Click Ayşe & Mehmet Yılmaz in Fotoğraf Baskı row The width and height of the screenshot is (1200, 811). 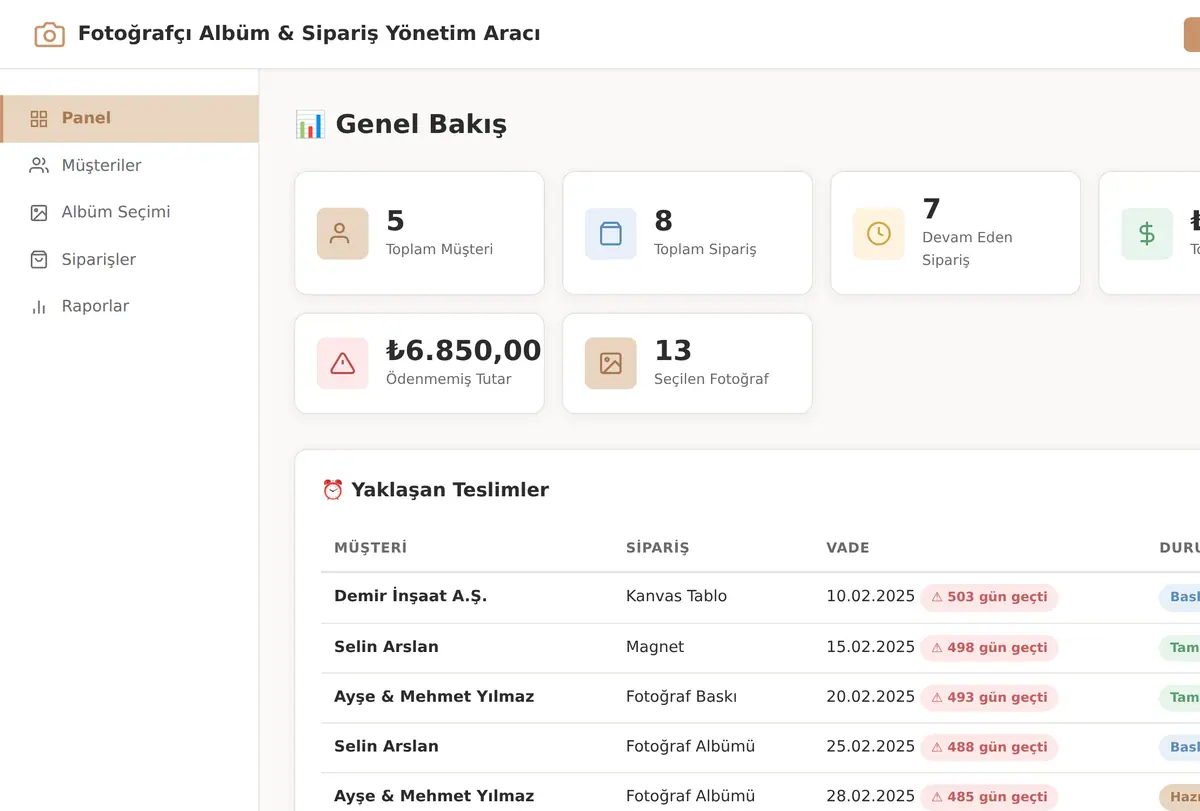[434, 697]
